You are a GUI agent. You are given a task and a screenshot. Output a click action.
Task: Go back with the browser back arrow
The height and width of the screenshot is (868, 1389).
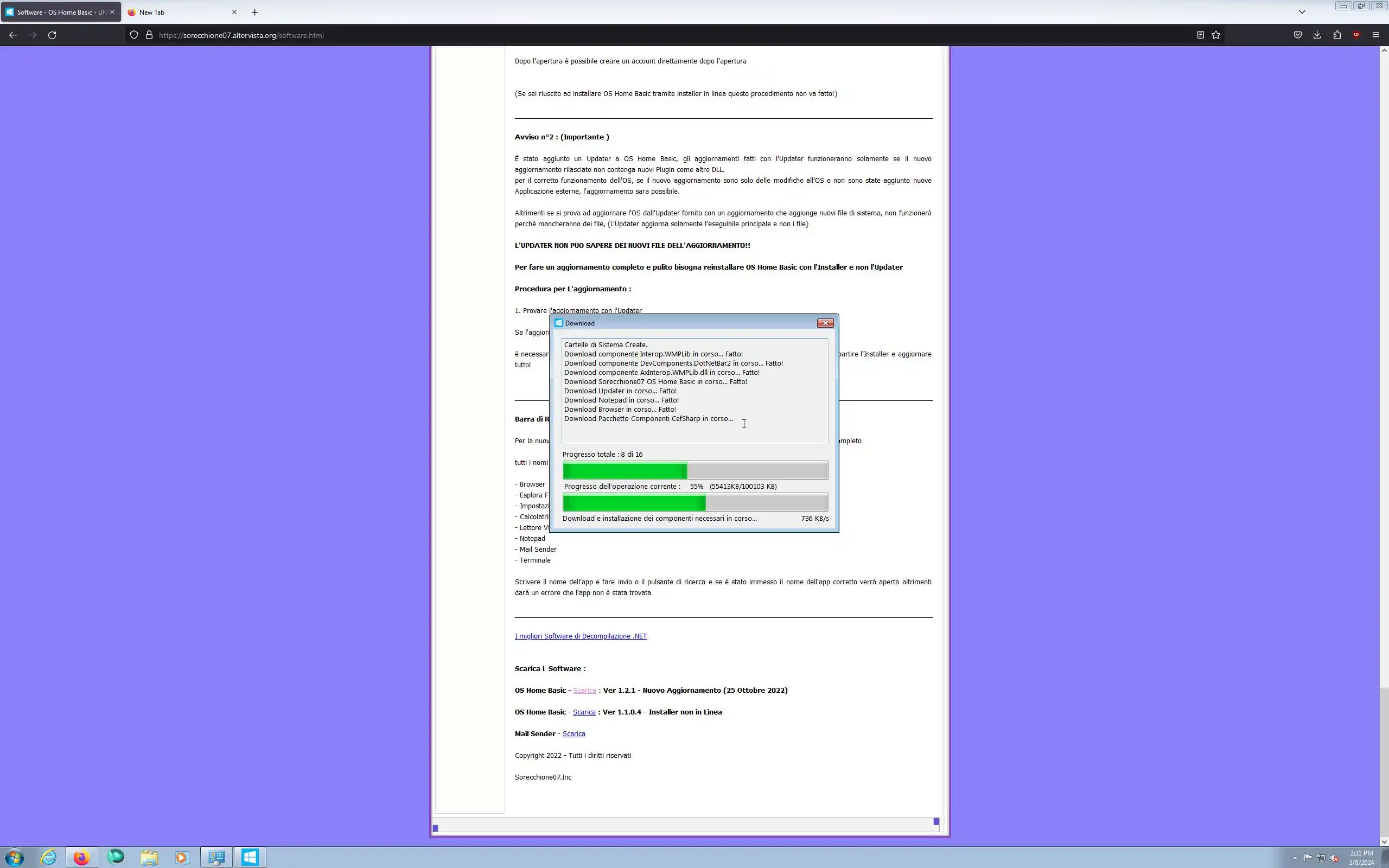[x=12, y=35]
